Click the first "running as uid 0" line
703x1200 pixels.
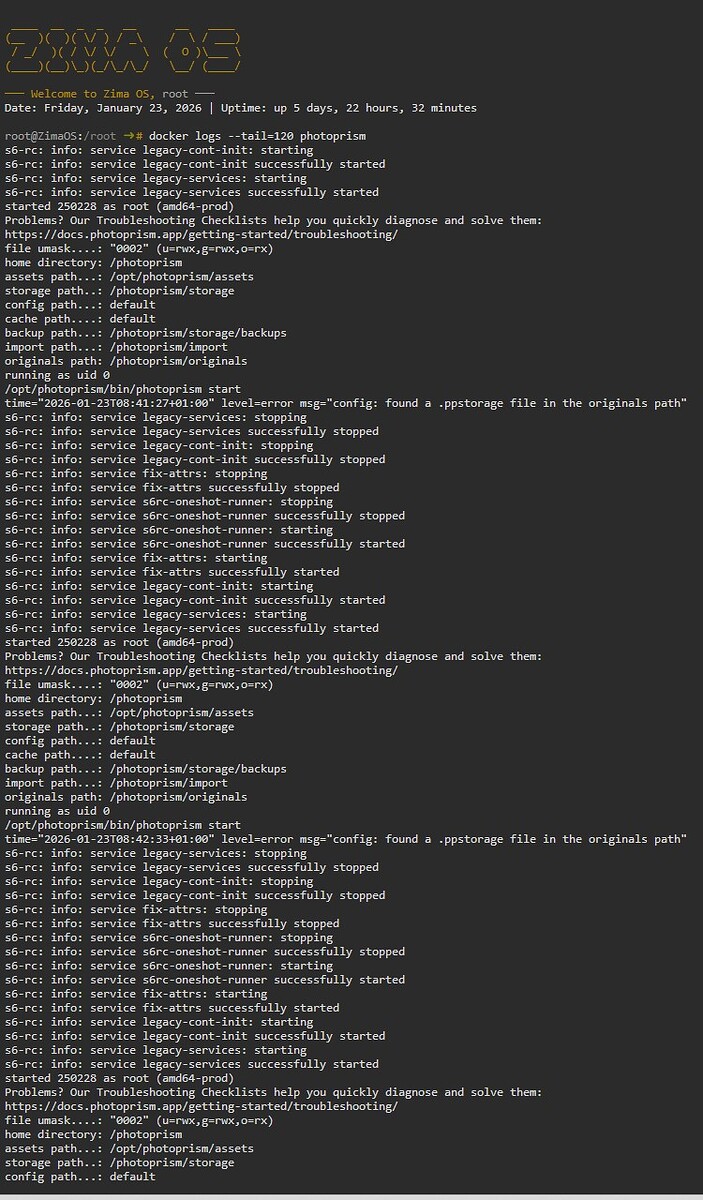(57, 375)
